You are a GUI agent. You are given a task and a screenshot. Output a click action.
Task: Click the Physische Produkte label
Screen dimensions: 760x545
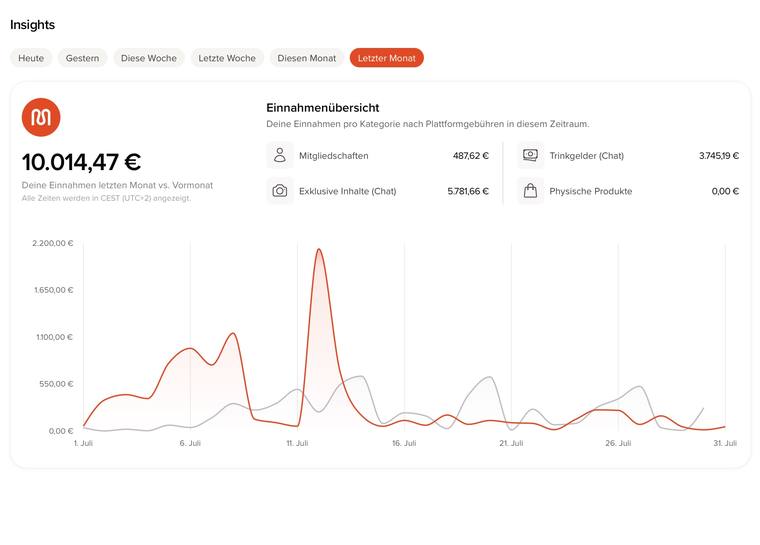(x=591, y=191)
